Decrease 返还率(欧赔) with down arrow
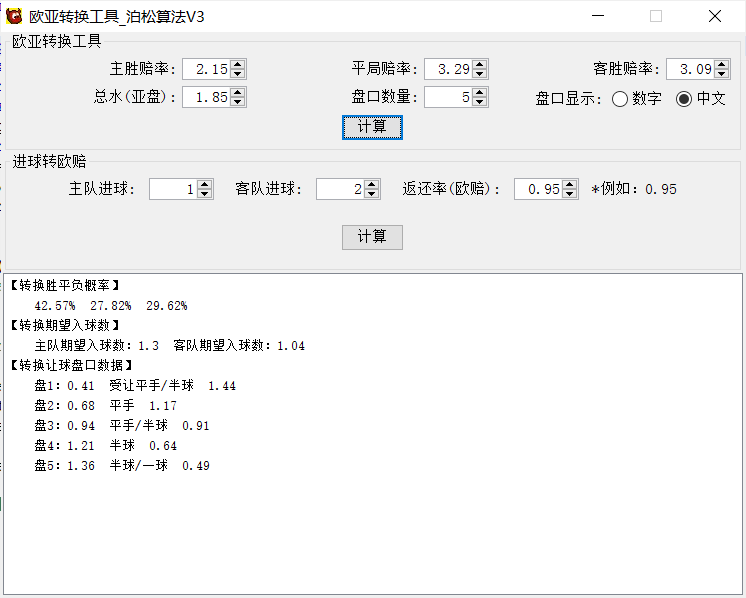The width and height of the screenshot is (746, 598). click(x=569, y=194)
